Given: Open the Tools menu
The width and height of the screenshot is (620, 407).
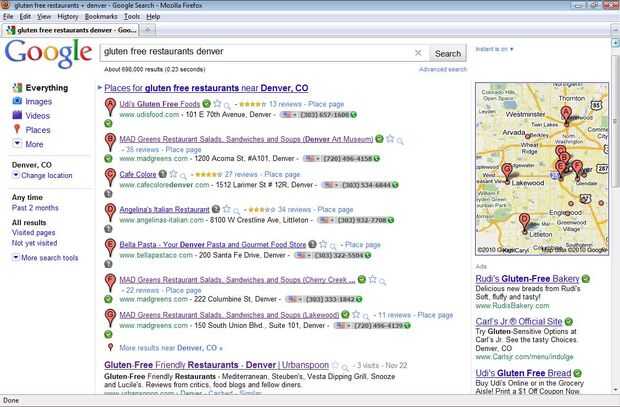Looking at the screenshot, I should (x=132, y=17).
